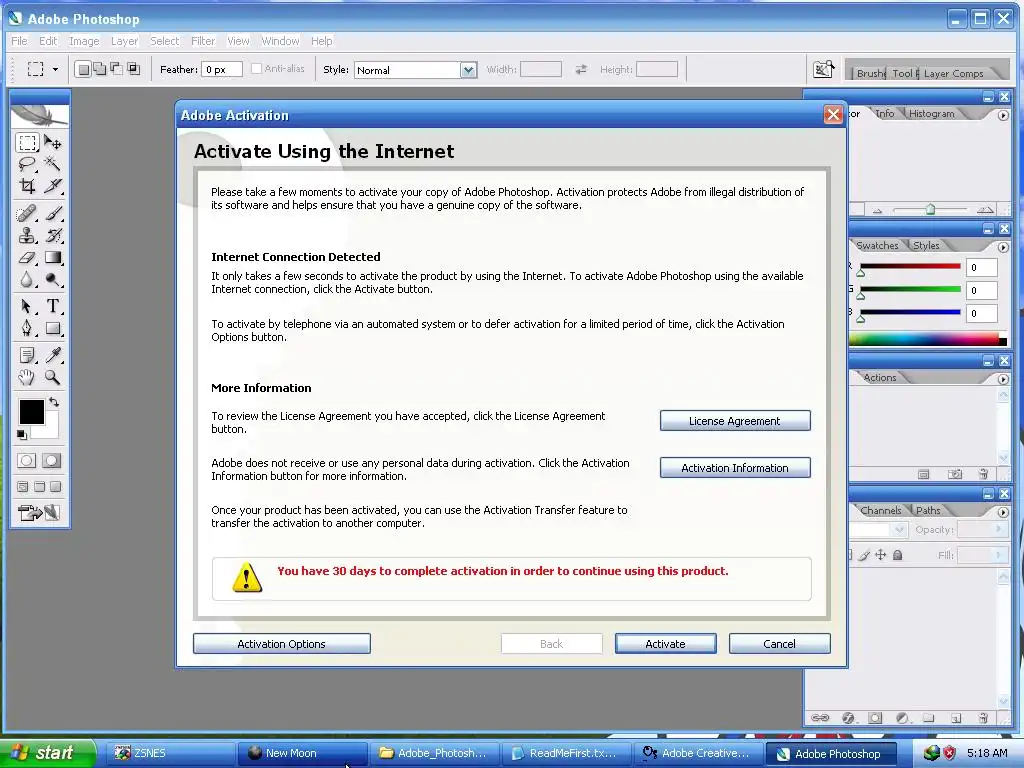Image resolution: width=1024 pixels, height=768 pixels.
Task: Jump to ImageReady from toolbox
Action: click(x=39, y=513)
